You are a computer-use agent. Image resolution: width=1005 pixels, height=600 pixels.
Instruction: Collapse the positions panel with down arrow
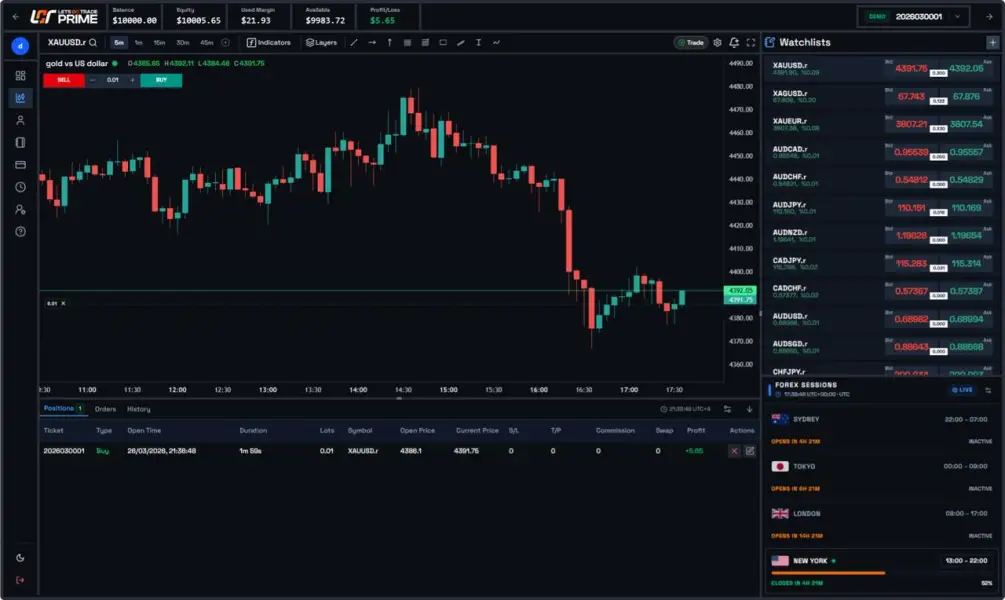click(x=749, y=409)
